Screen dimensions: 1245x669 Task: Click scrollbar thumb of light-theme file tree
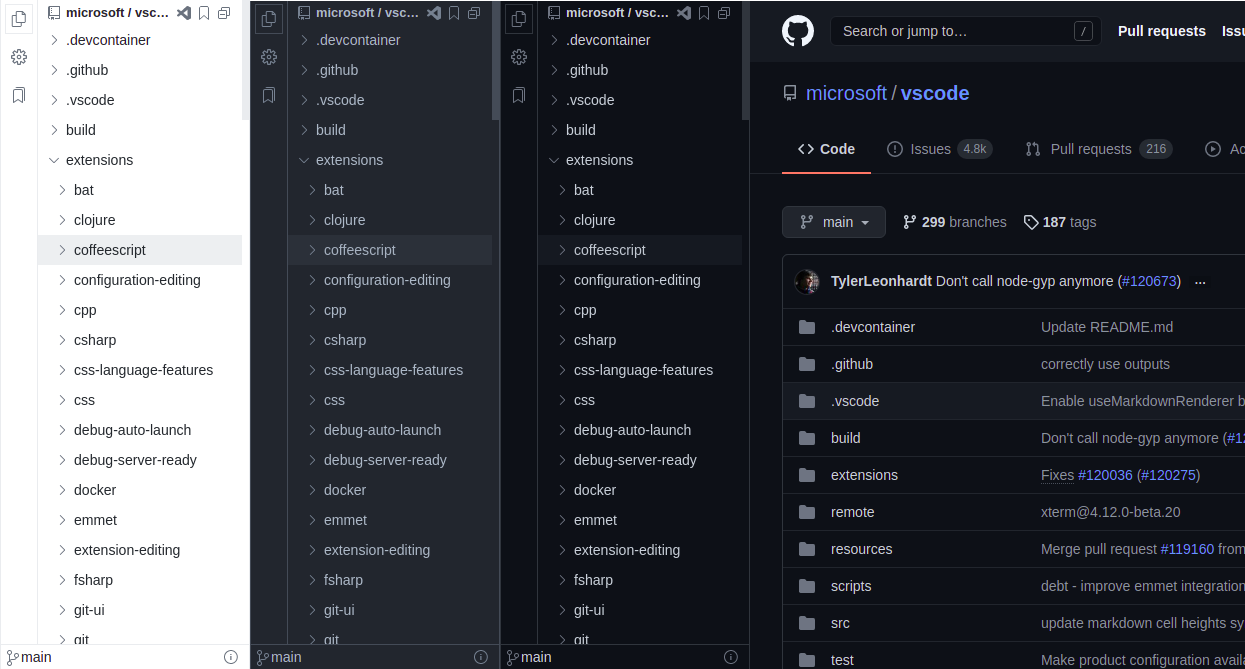pyautogui.click(x=246, y=62)
